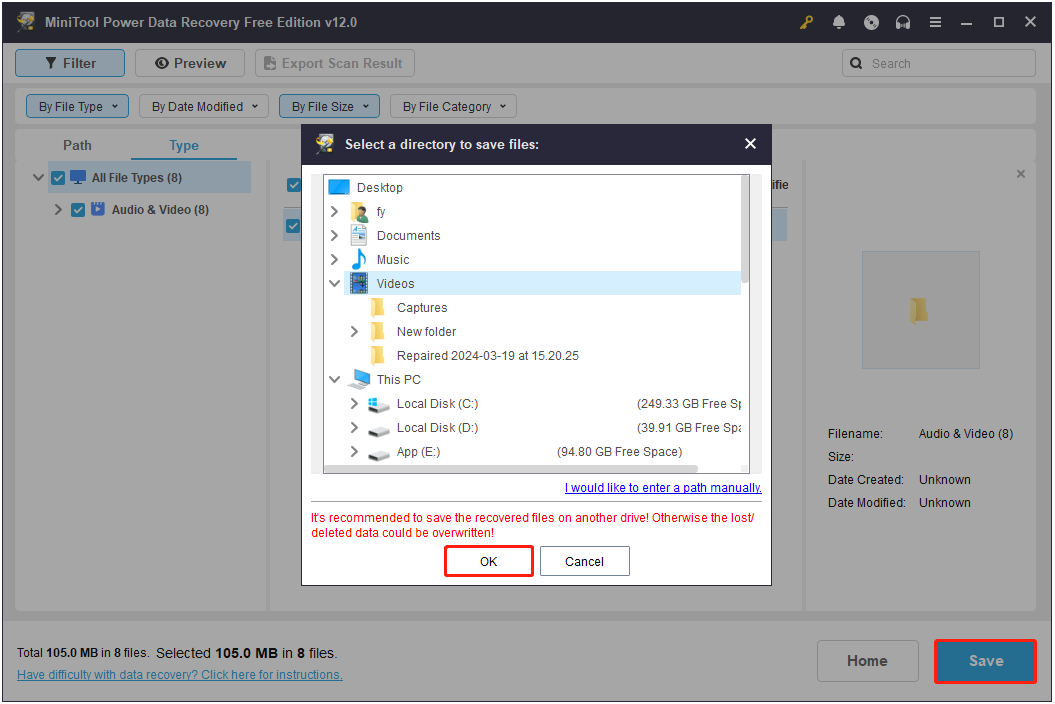Go to Home button

867,661
